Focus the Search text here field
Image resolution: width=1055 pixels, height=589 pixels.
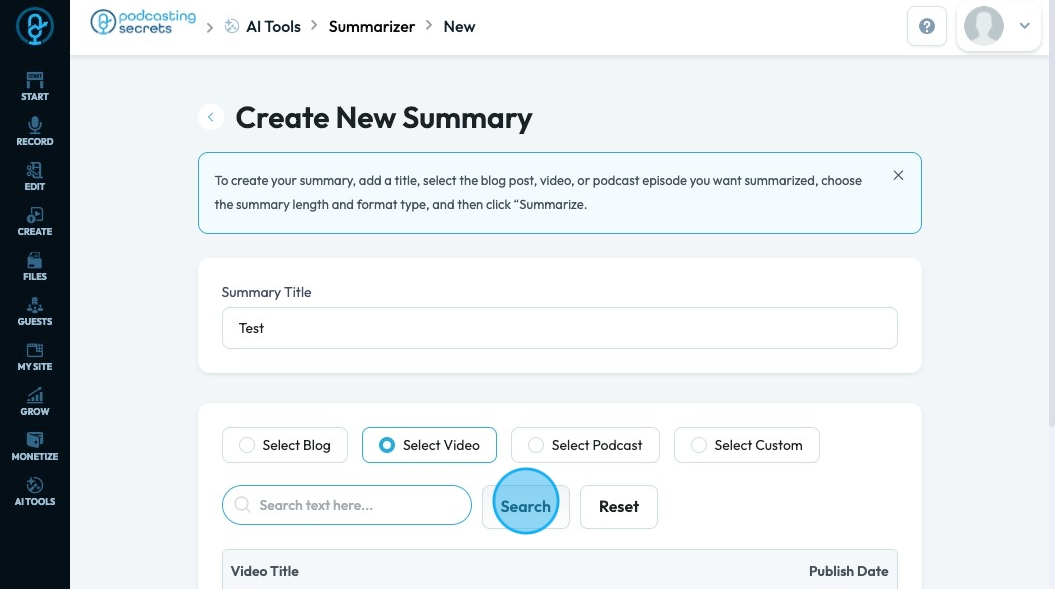point(347,505)
